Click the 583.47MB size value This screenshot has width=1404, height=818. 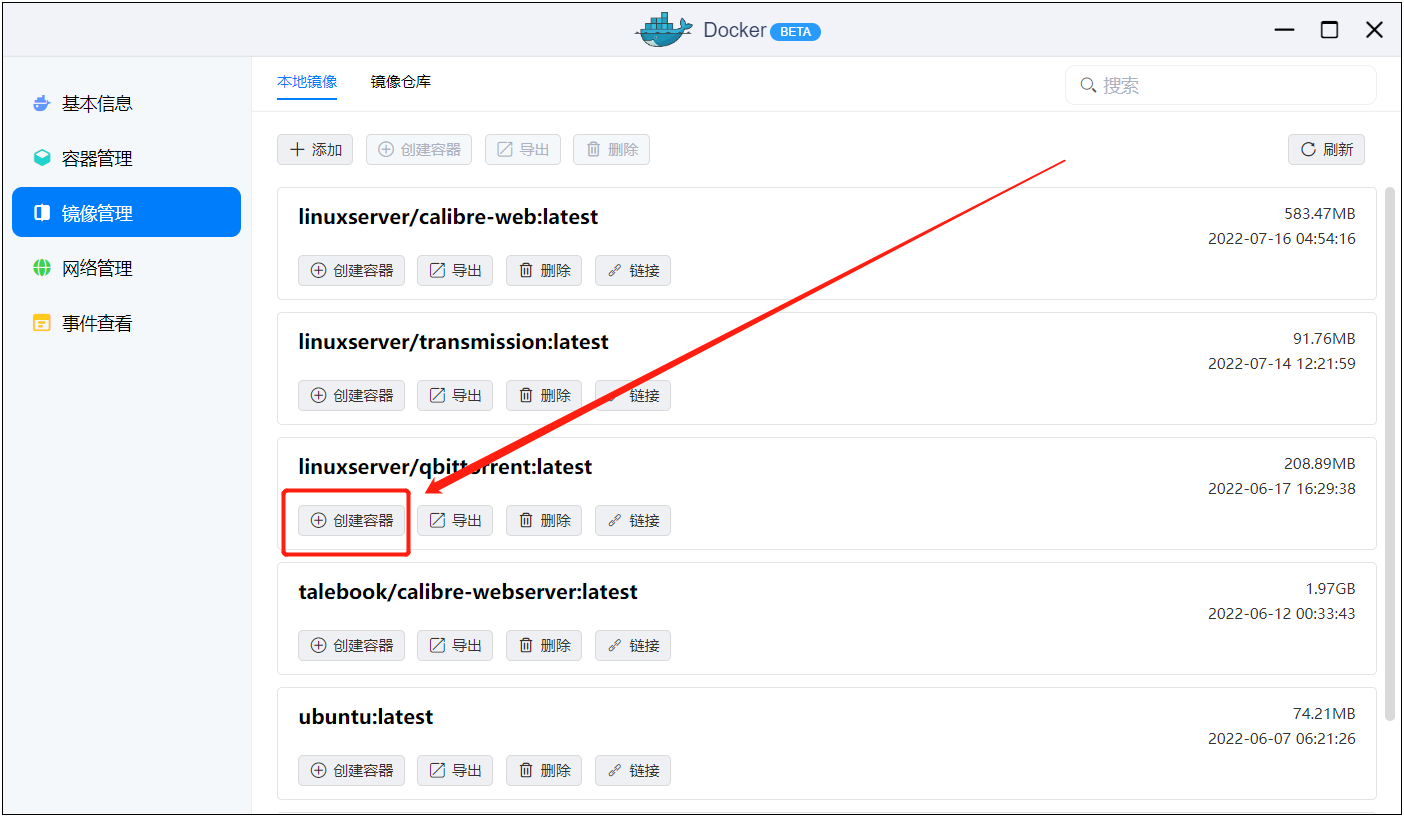point(1320,214)
